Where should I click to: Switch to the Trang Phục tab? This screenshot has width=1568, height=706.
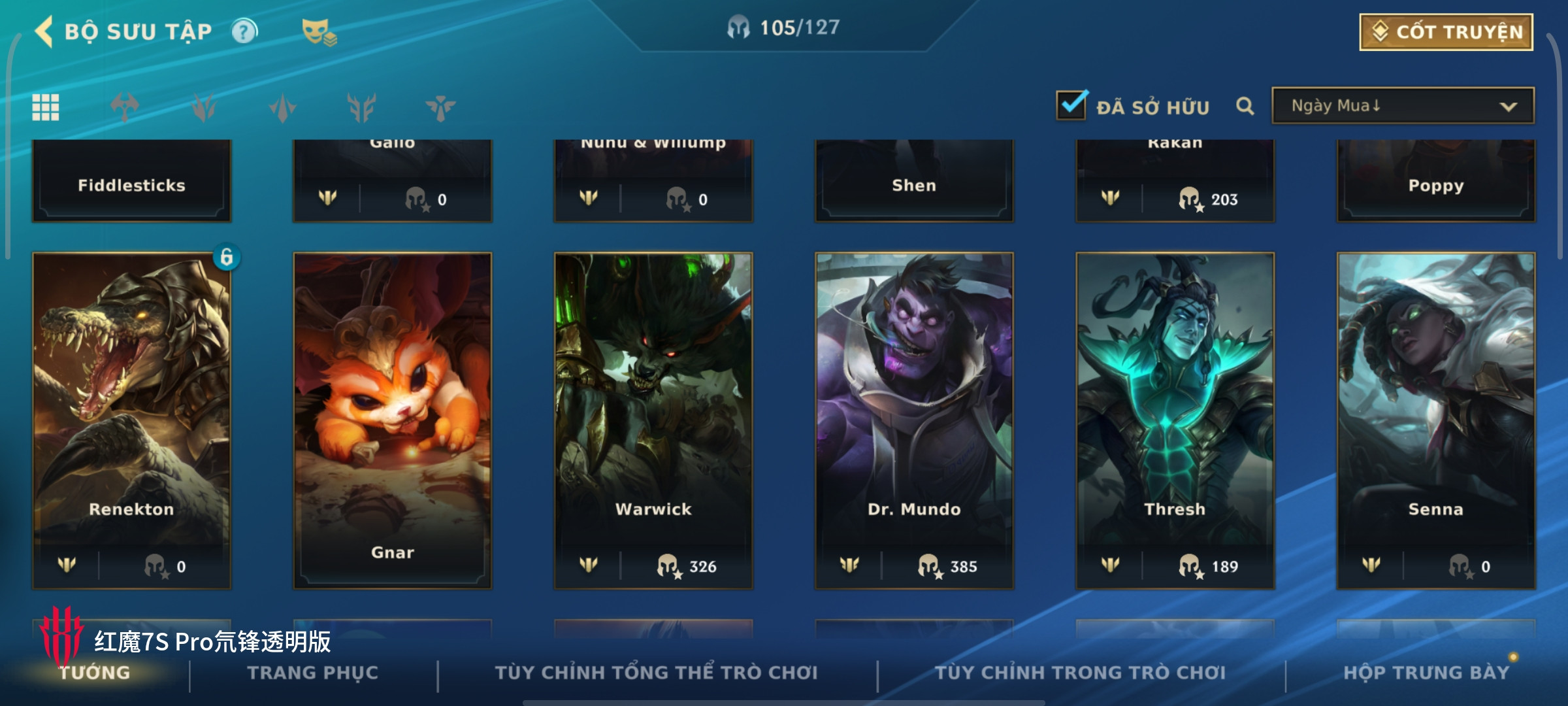(x=313, y=673)
